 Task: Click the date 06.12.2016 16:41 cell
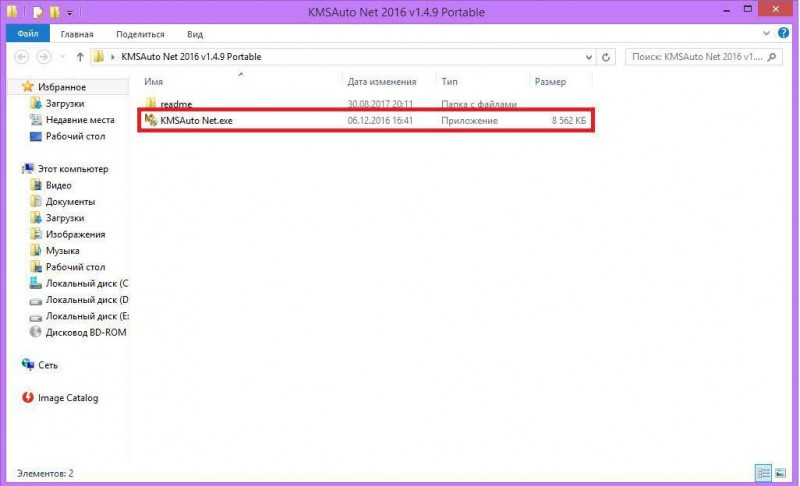380,121
